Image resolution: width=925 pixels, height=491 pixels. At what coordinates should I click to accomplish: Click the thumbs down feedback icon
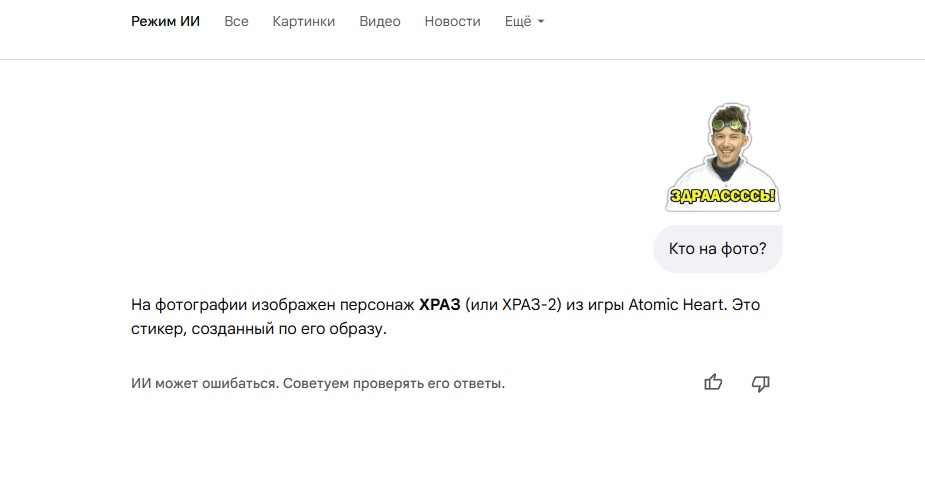click(761, 382)
